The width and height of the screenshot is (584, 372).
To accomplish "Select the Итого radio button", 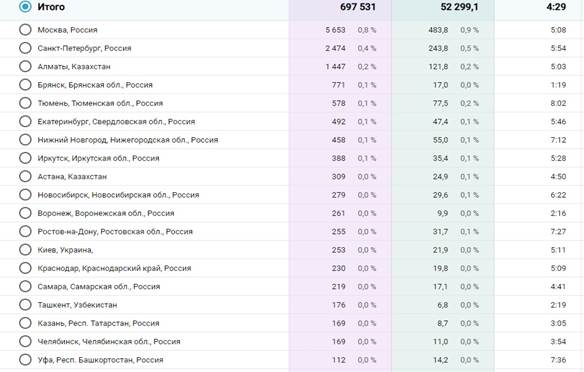I will 25,7.
